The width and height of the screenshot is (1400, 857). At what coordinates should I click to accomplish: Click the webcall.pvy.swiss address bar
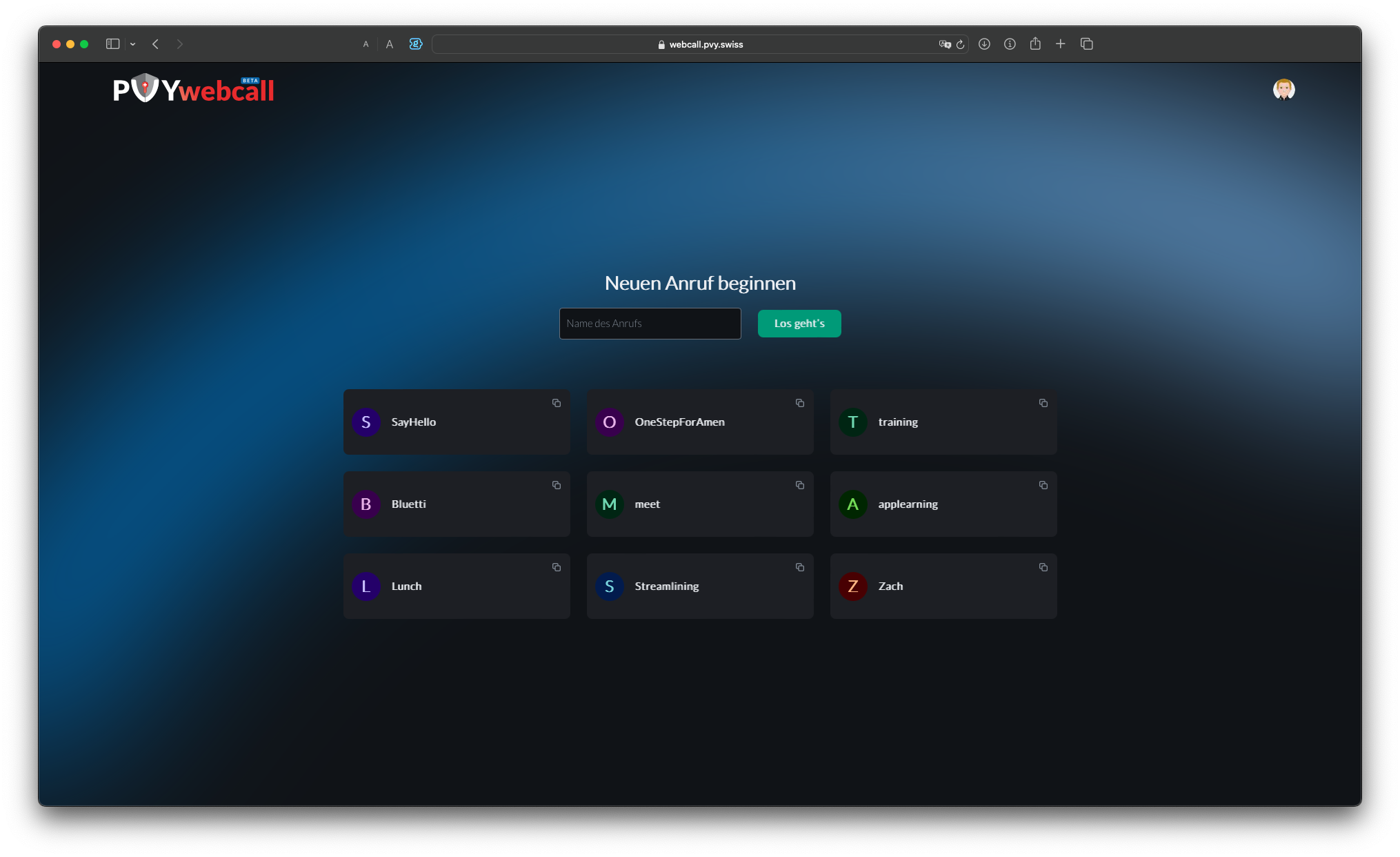click(700, 44)
